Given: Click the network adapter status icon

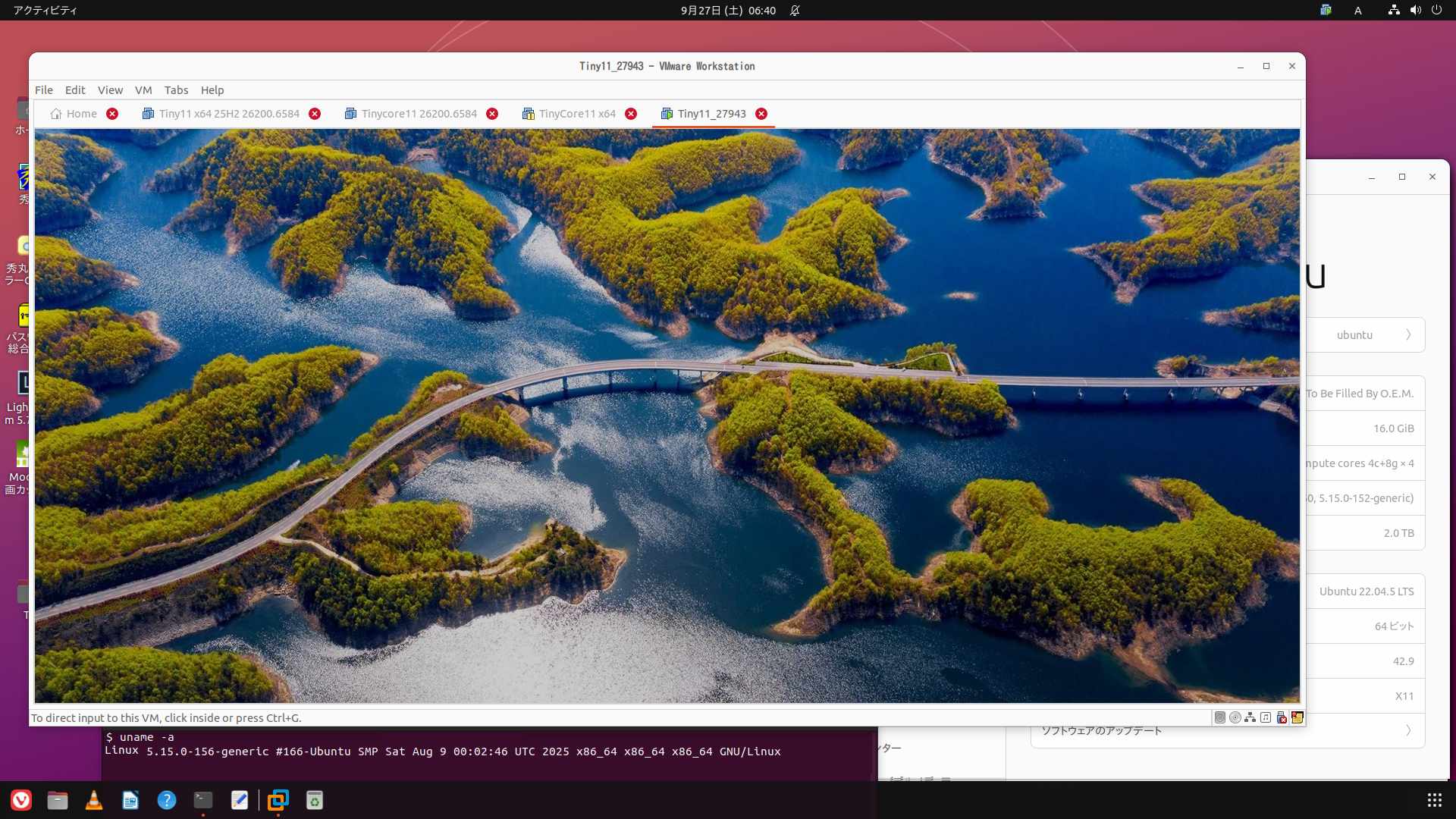Looking at the screenshot, I should [1250, 717].
